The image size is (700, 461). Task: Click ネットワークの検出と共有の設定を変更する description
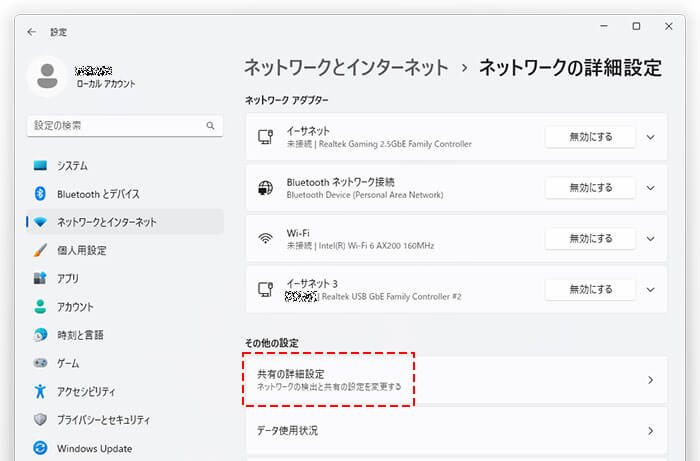point(329,386)
